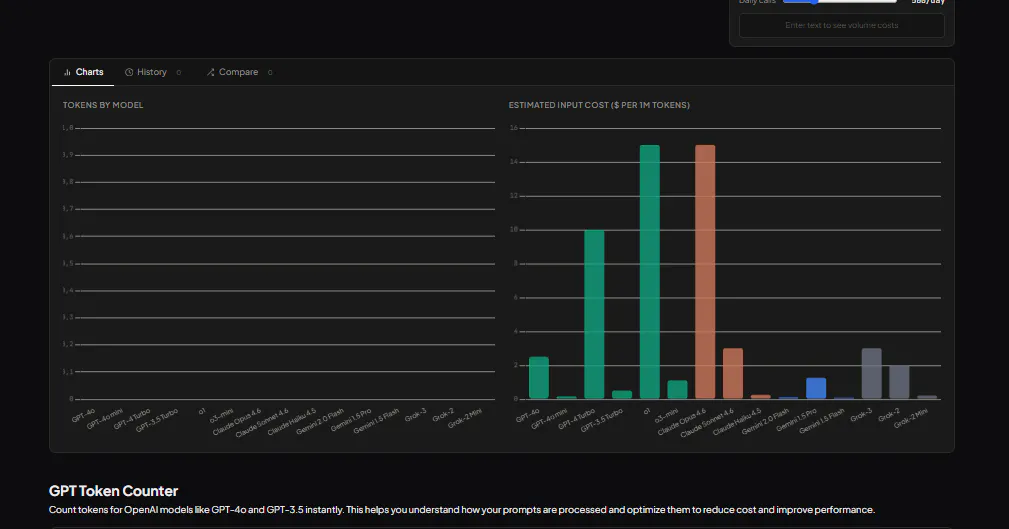
Task: Click the '14' y-axis value in cost chart
Action: pyautogui.click(x=514, y=162)
